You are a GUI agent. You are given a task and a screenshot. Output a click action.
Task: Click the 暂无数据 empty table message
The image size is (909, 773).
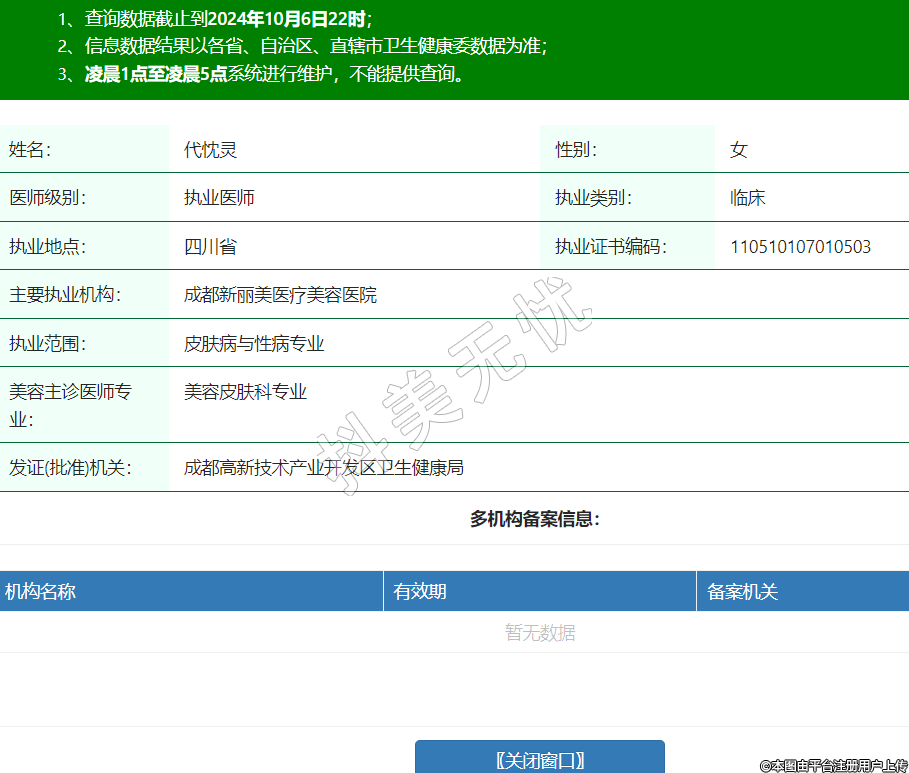539,632
